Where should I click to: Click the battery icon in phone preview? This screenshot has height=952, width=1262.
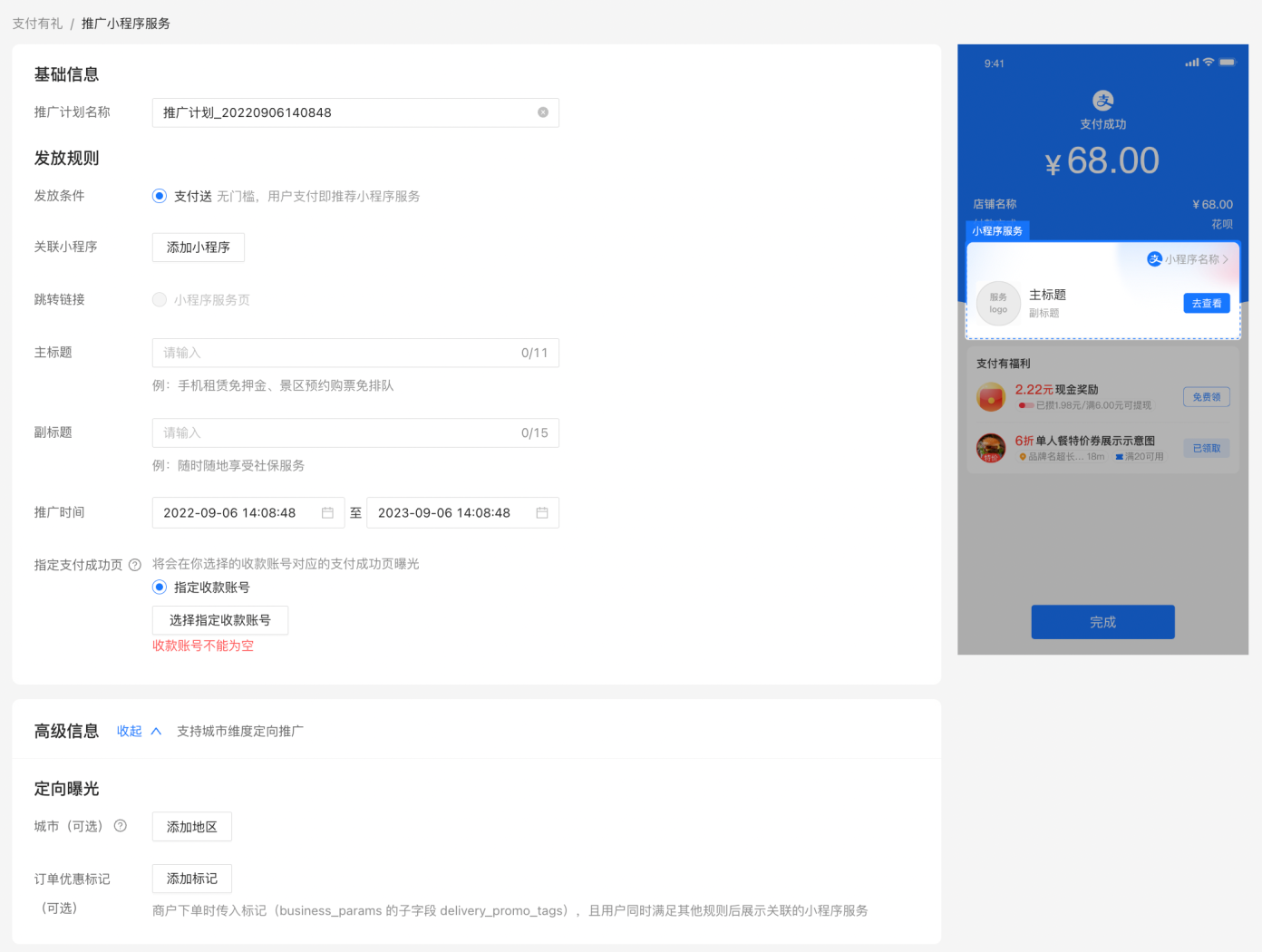pos(1228,63)
